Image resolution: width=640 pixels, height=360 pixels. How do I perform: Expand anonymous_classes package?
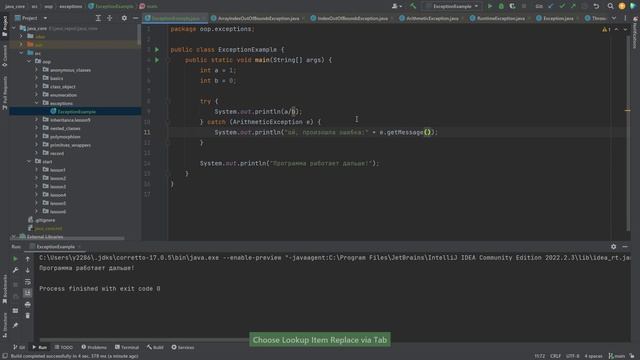point(37,70)
